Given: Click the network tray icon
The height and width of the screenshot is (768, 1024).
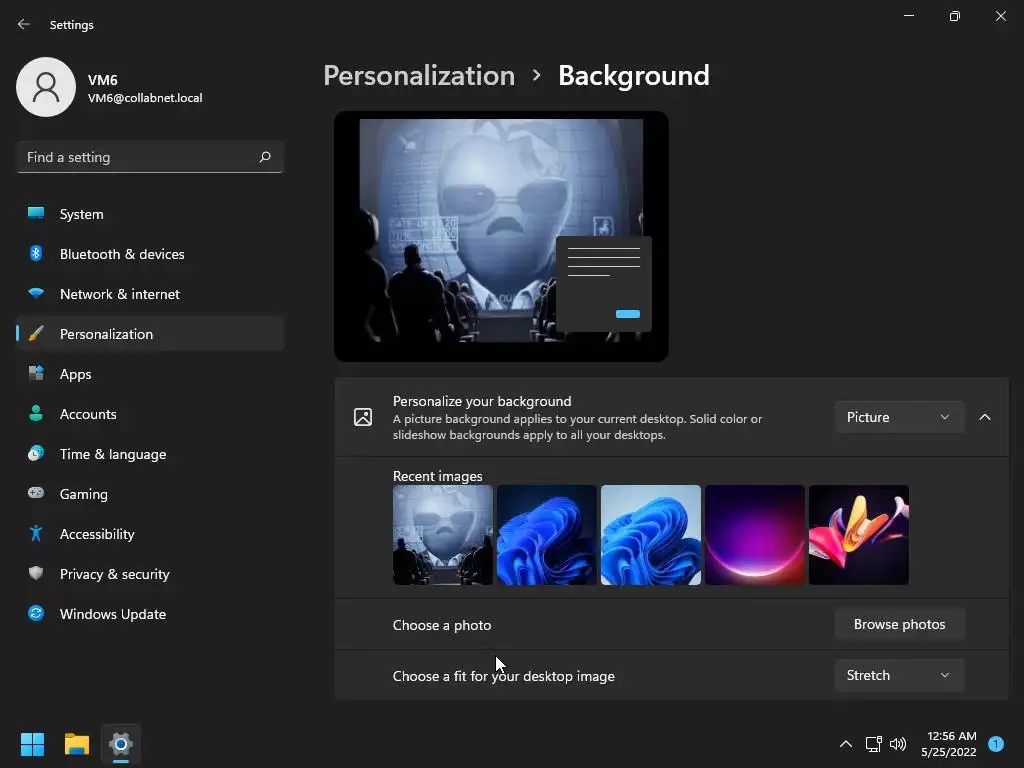Looking at the screenshot, I should [x=873, y=744].
